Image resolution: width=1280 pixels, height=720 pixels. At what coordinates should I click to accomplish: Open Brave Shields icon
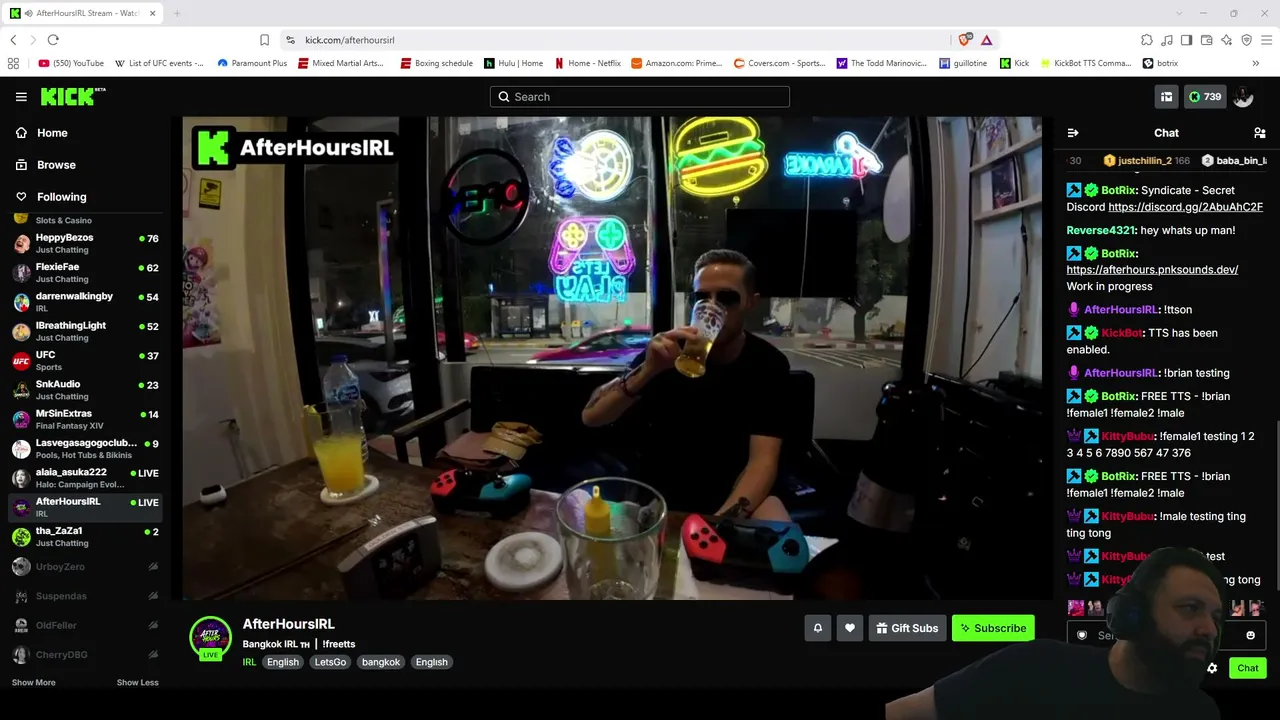(x=964, y=40)
